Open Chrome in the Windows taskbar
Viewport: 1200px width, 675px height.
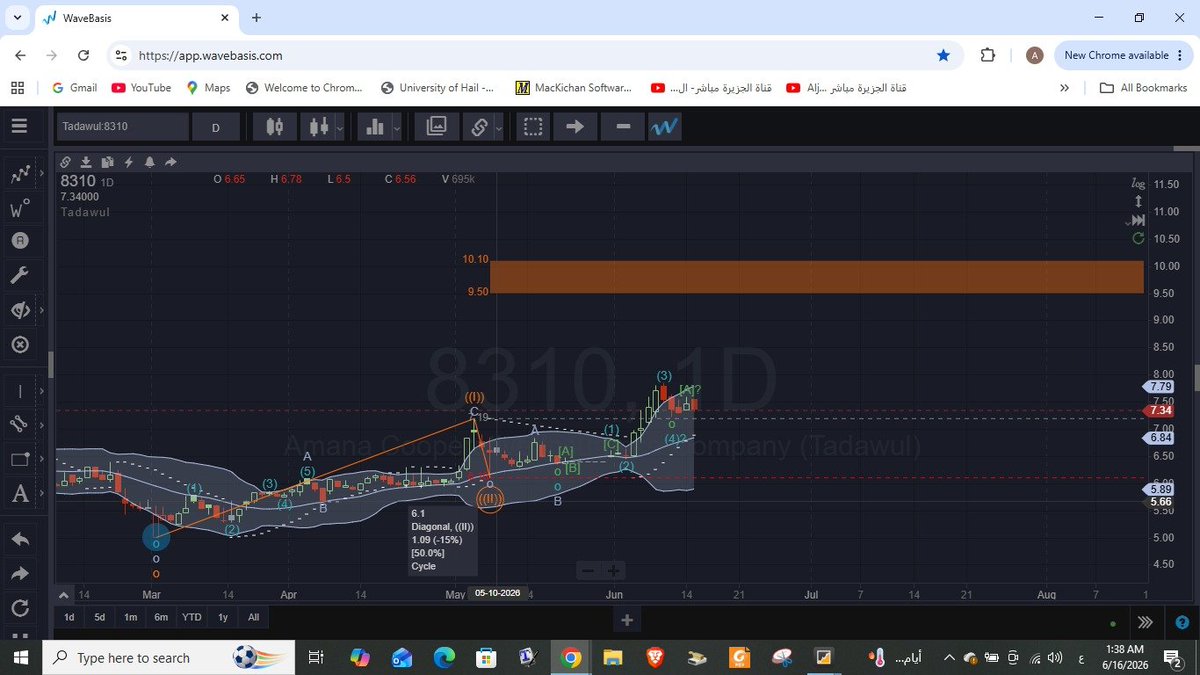pos(571,657)
